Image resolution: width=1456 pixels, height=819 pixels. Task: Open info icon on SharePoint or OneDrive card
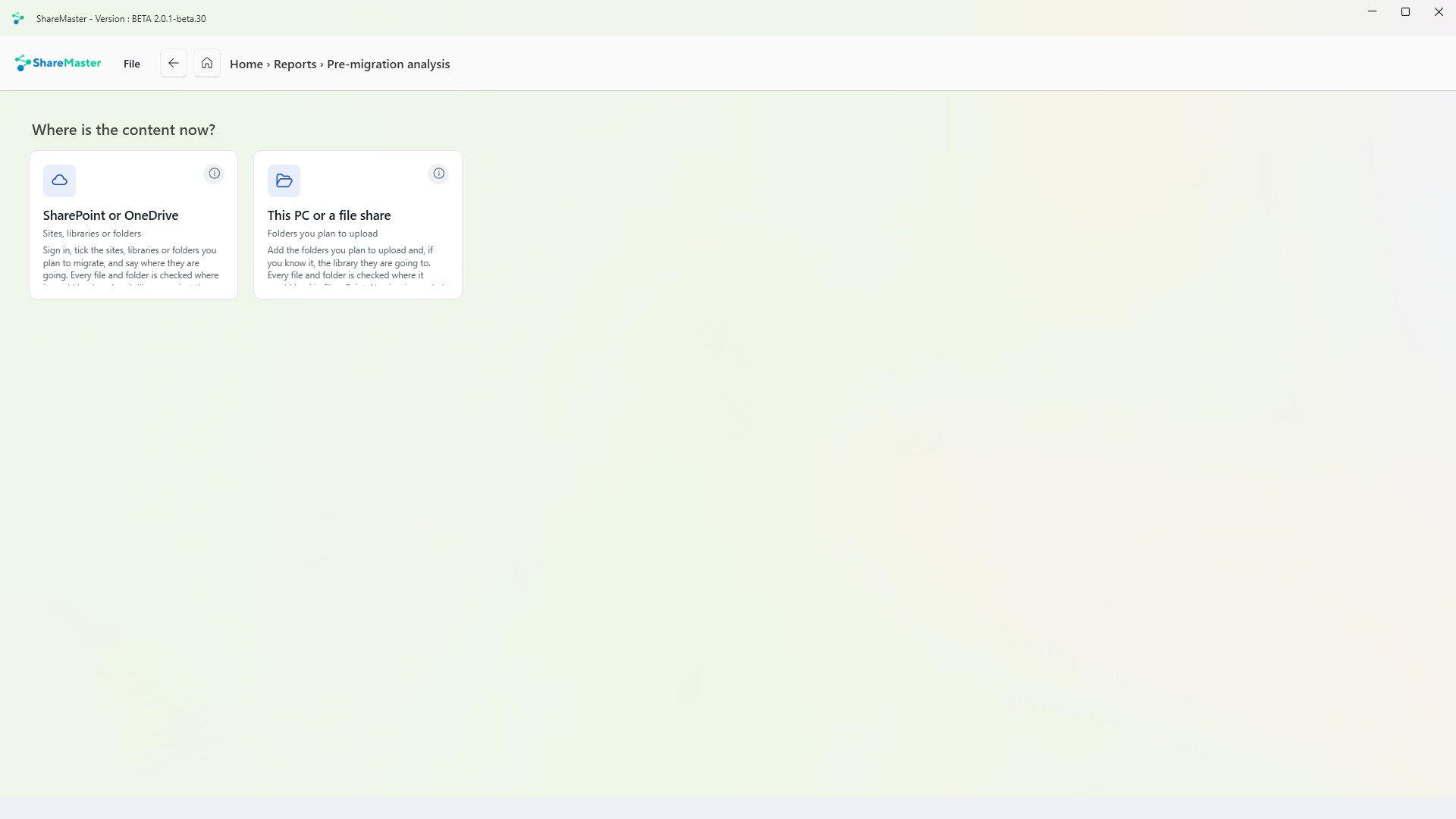point(214,174)
